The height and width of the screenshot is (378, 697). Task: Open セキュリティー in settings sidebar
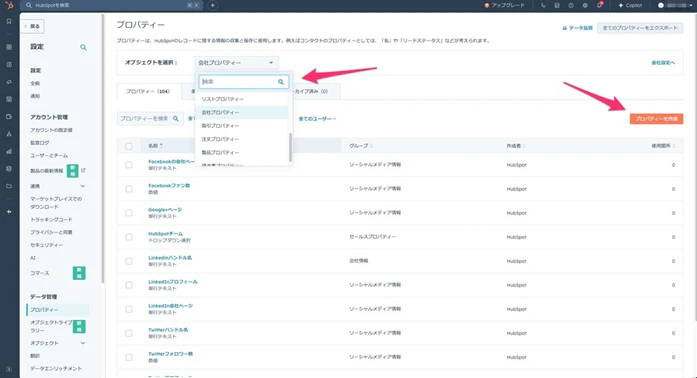coord(46,245)
